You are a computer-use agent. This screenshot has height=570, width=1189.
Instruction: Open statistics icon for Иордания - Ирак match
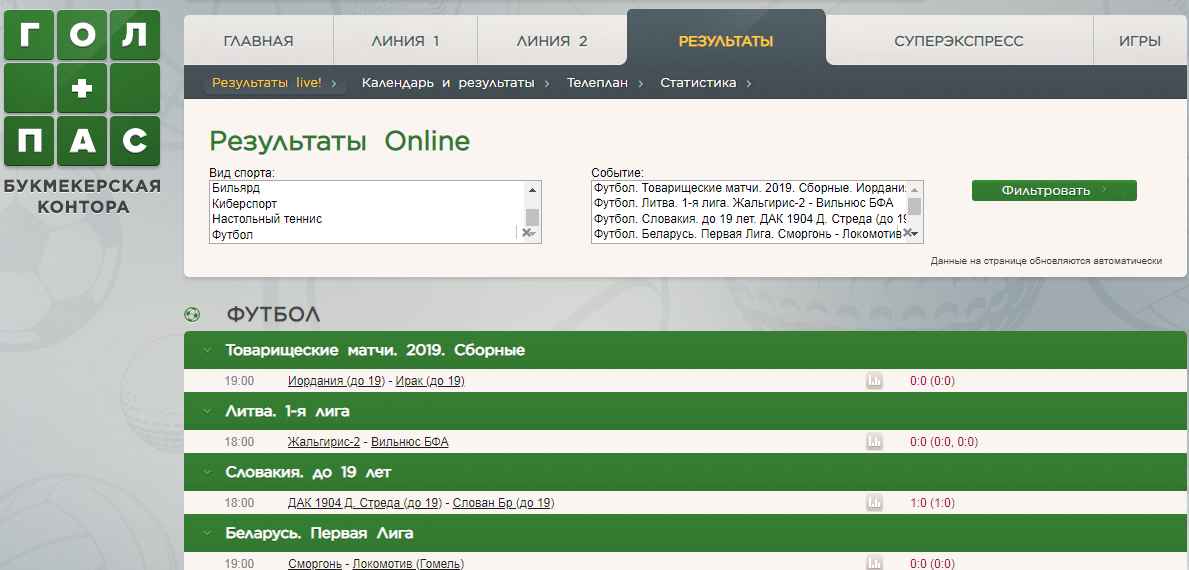tap(874, 381)
